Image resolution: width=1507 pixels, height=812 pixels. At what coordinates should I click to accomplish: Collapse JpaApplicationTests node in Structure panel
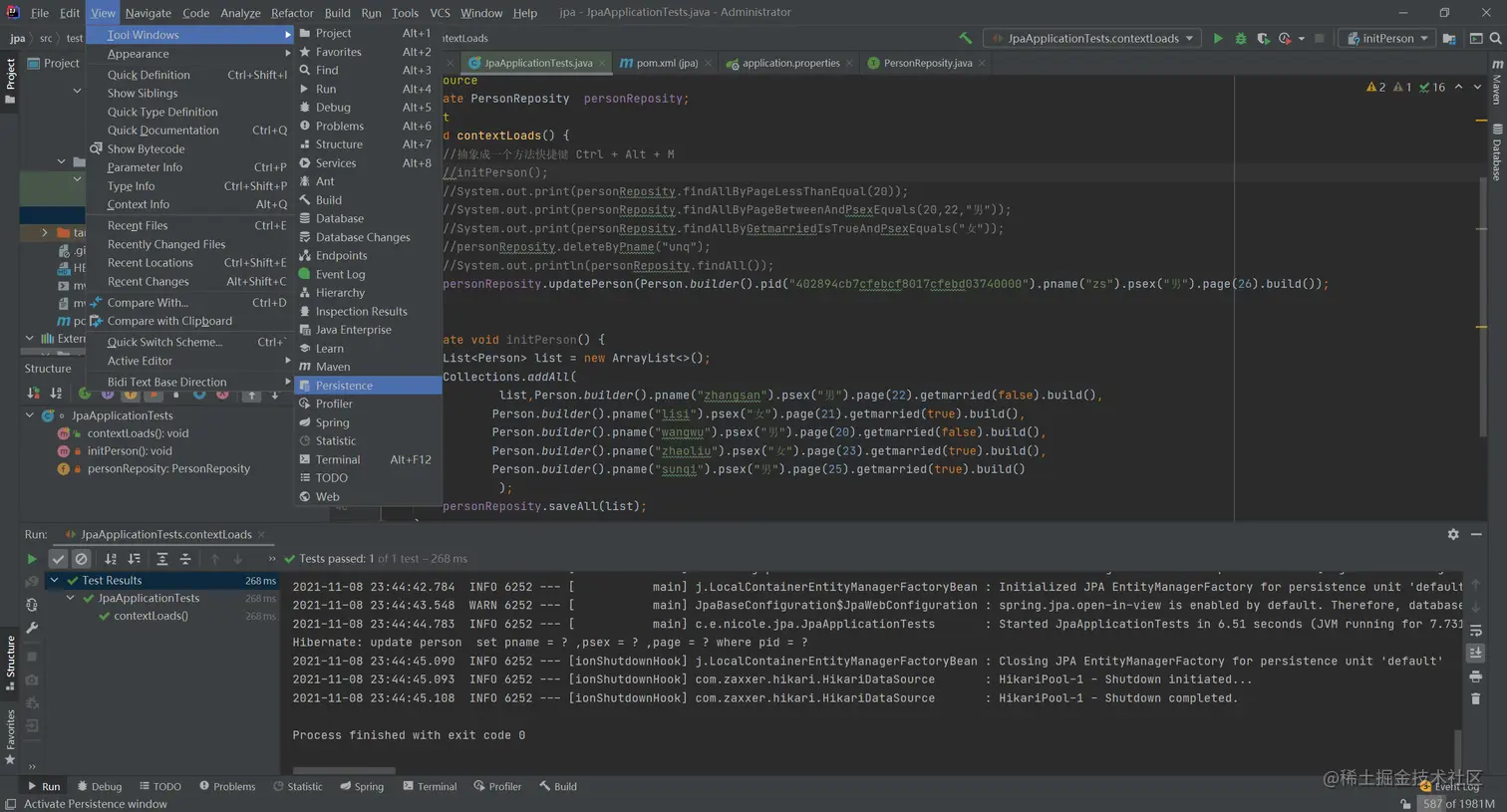(x=30, y=415)
